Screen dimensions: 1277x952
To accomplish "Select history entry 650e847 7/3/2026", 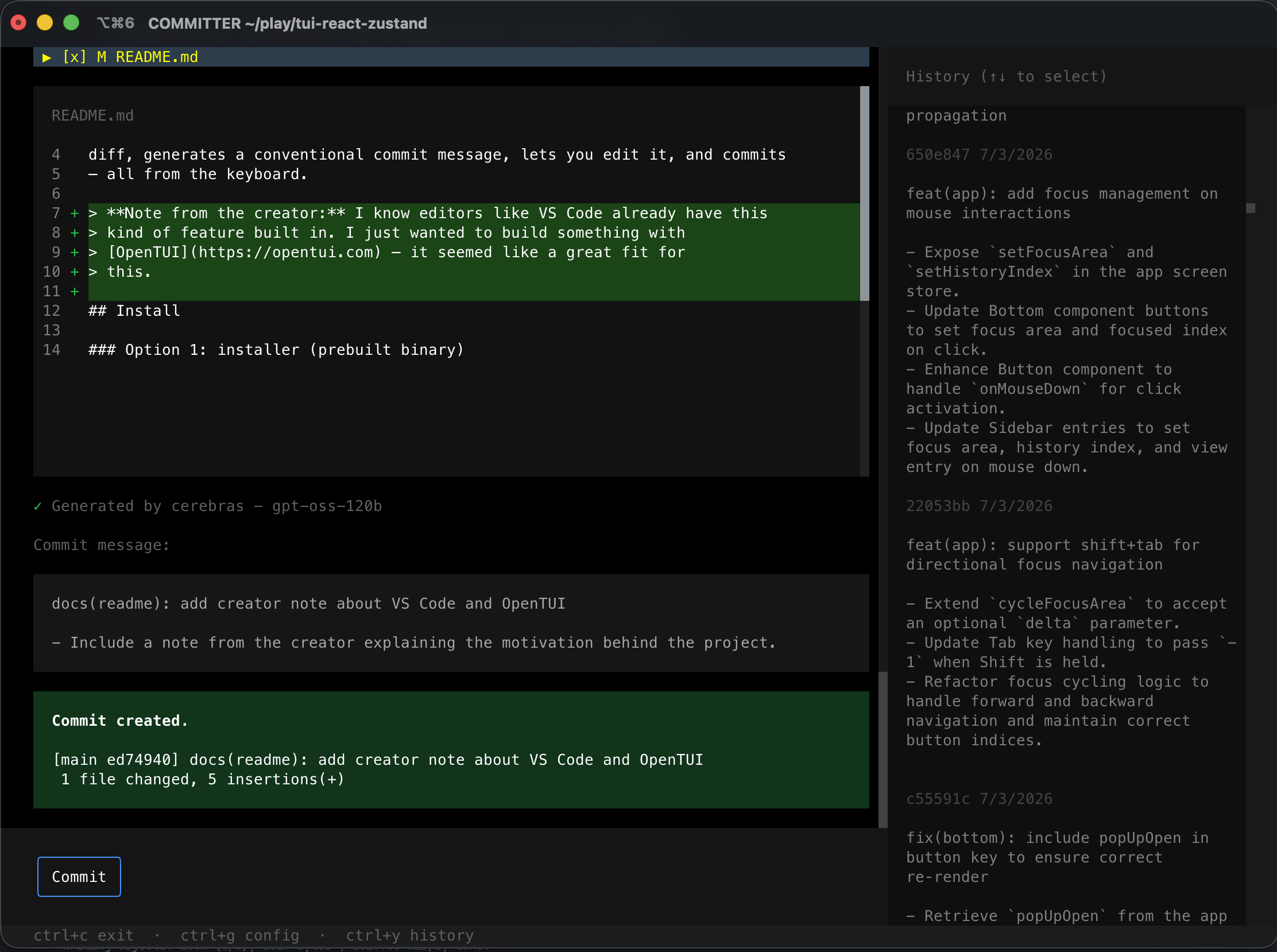I will [979, 154].
